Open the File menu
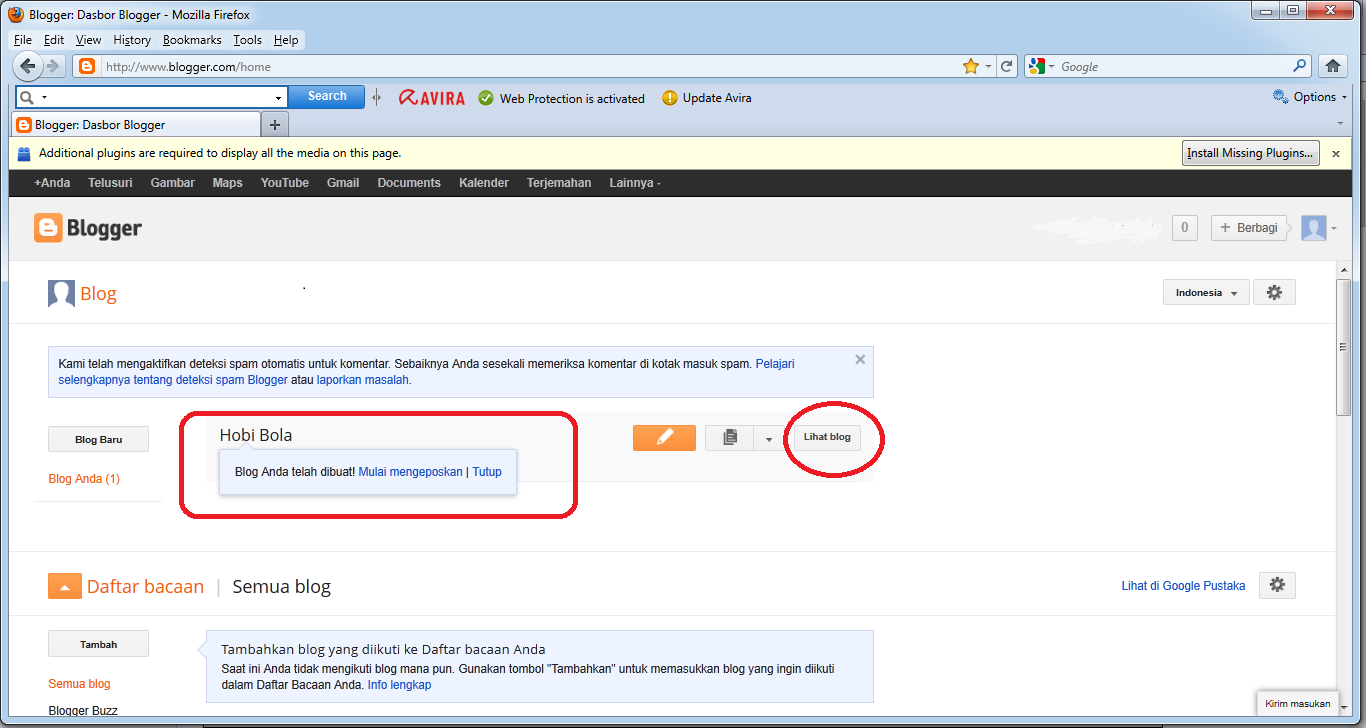 pos(23,40)
